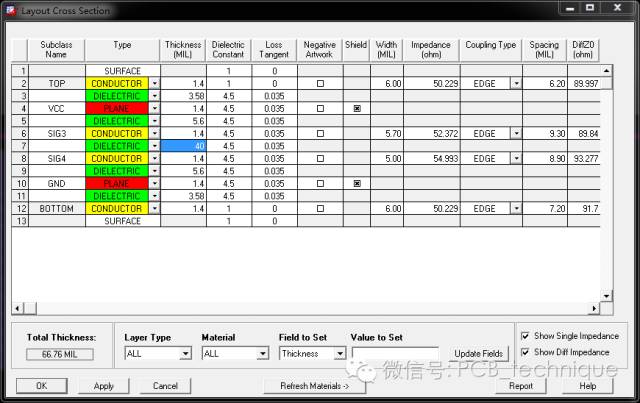Uncheck the Shield box for VCC plane
This screenshot has width=640, height=403.
[x=357, y=109]
